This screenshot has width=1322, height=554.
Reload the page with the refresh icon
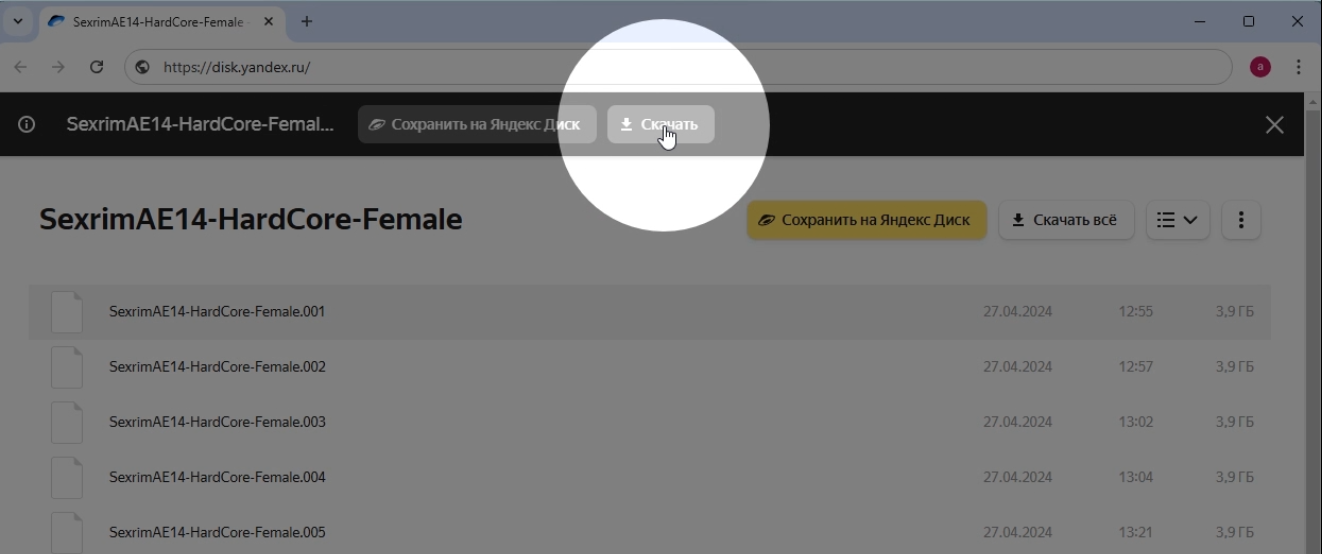point(97,67)
